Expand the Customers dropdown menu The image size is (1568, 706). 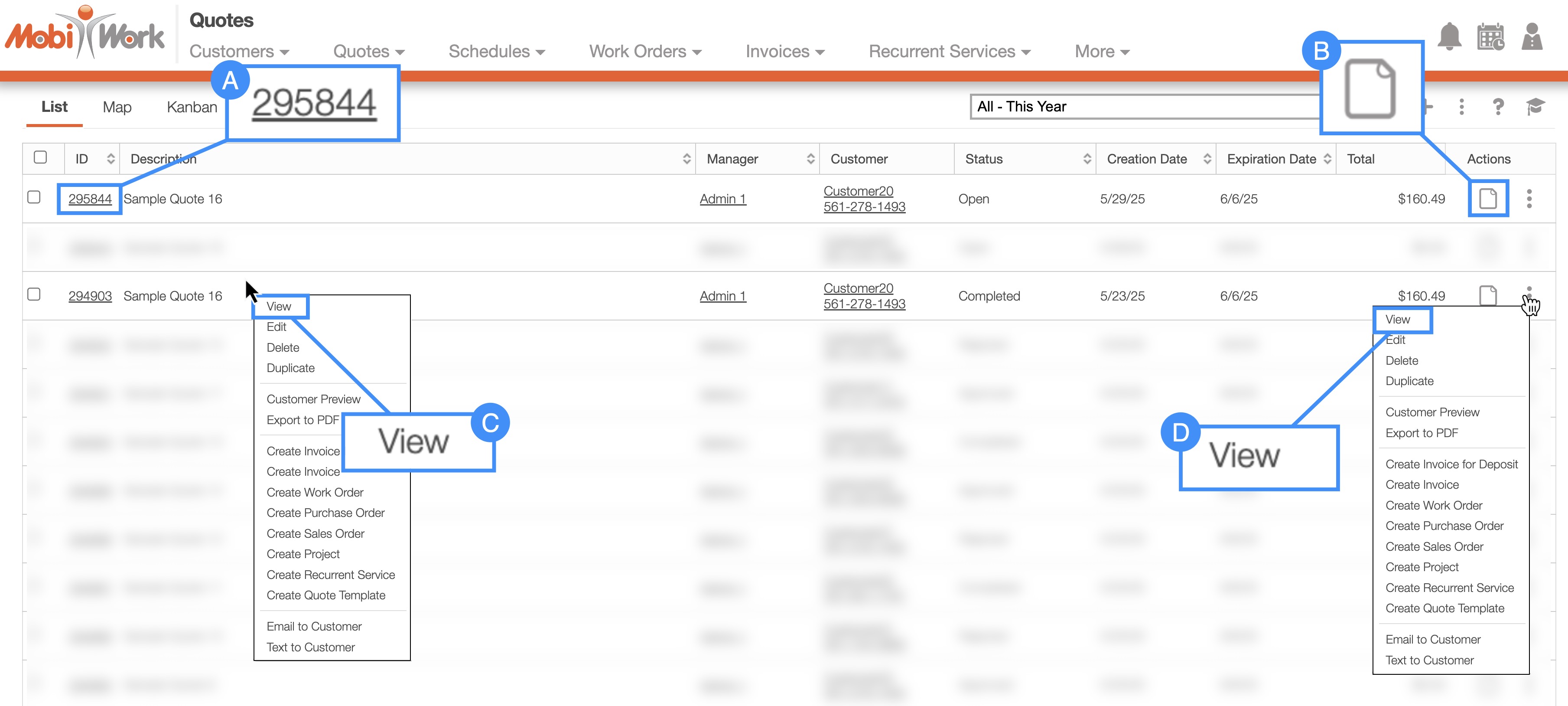239,52
